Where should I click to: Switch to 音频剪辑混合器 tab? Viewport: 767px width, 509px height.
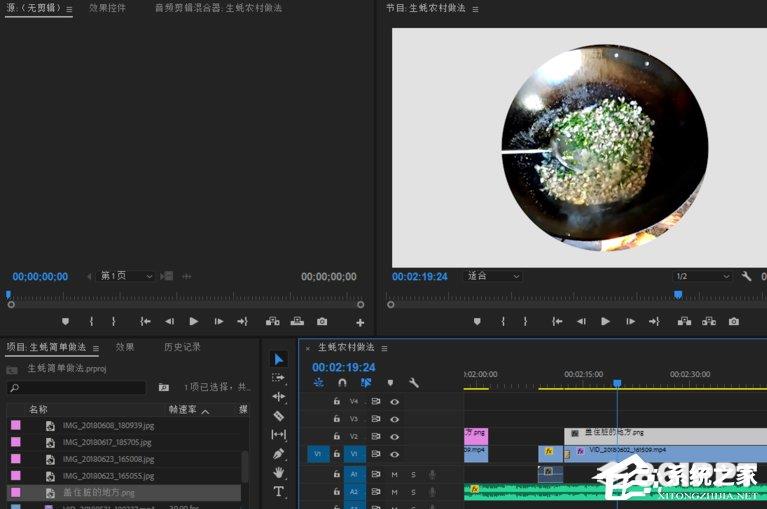[x=218, y=8]
